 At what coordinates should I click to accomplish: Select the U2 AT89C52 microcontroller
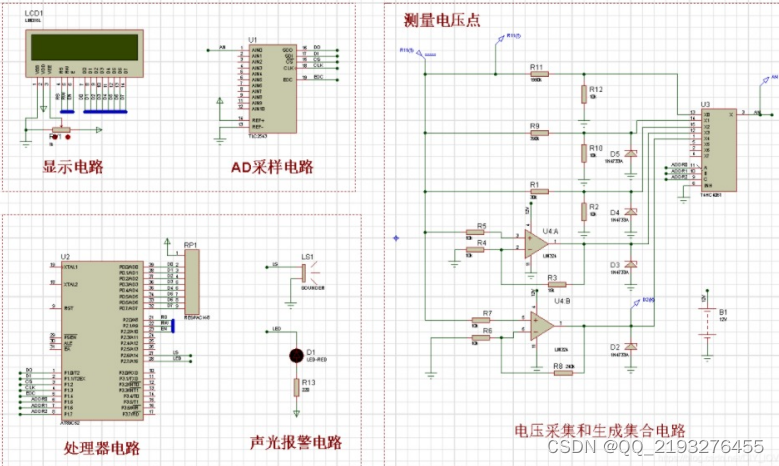tap(102, 341)
